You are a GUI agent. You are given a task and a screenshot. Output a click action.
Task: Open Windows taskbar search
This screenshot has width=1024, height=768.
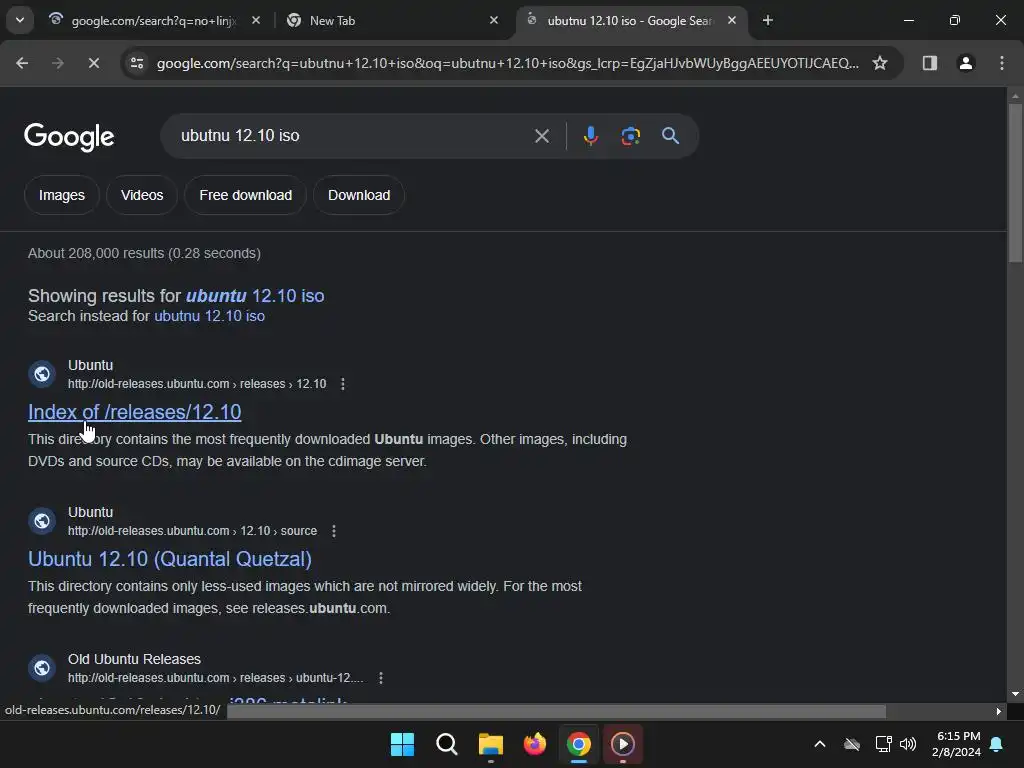(x=447, y=744)
